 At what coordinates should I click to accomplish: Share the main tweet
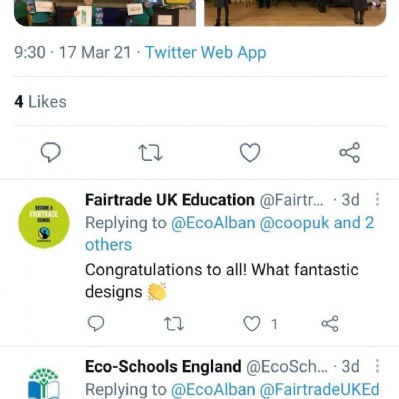(x=350, y=152)
